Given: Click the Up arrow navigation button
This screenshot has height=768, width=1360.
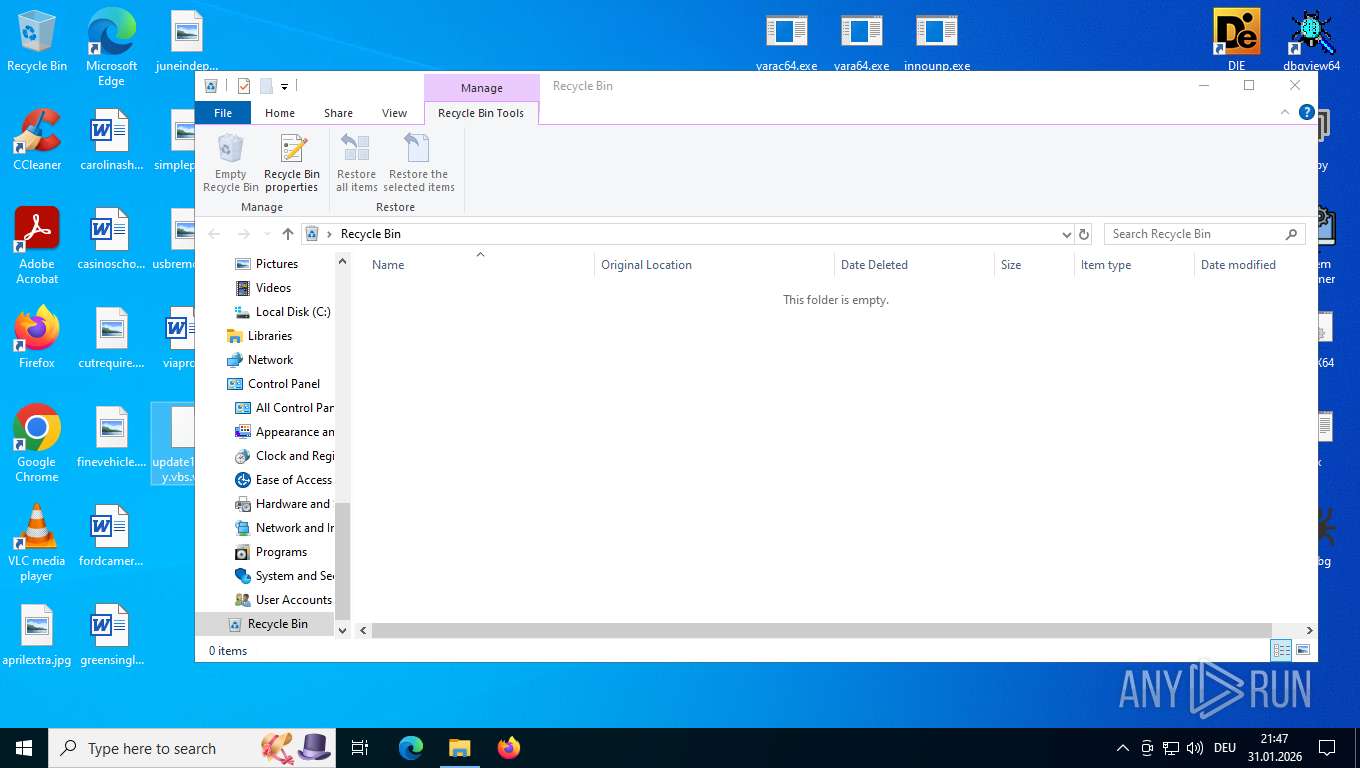Looking at the screenshot, I should [x=288, y=234].
